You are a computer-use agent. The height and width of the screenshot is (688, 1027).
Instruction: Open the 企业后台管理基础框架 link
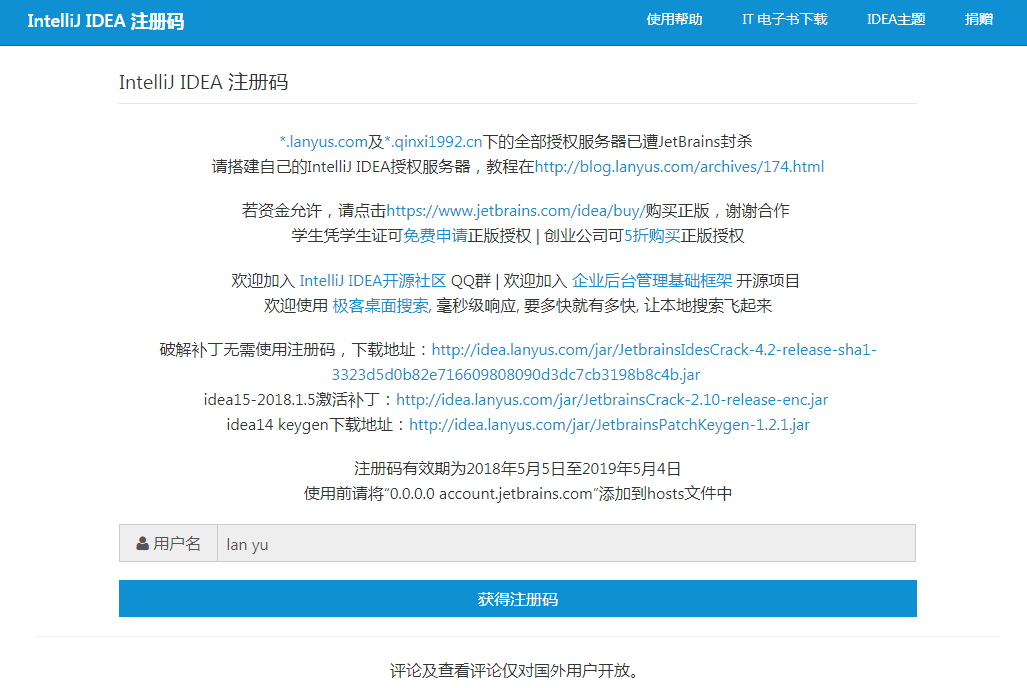point(652,280)
